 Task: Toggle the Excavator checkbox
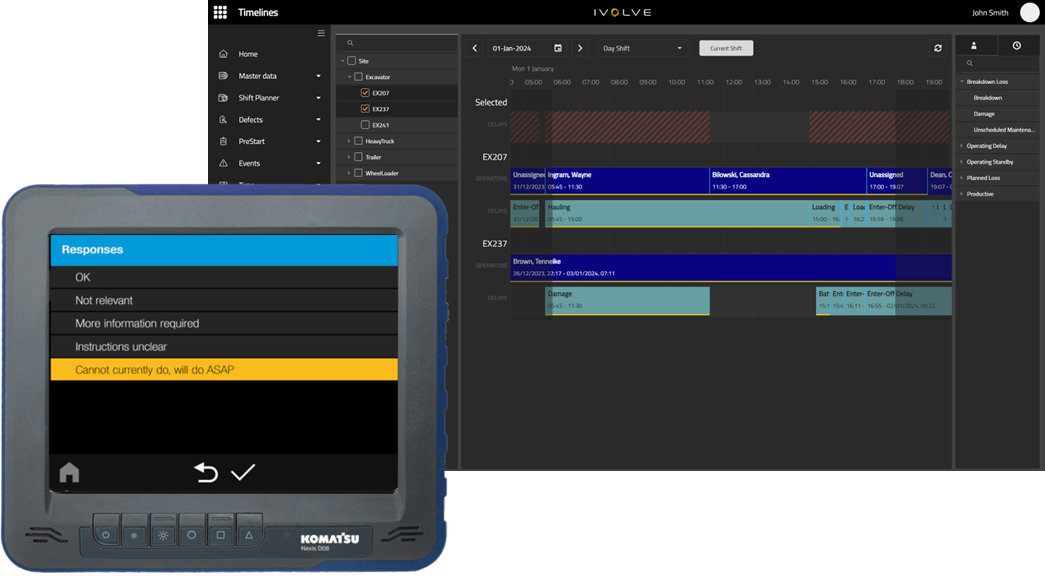click(x=359, y=77)
